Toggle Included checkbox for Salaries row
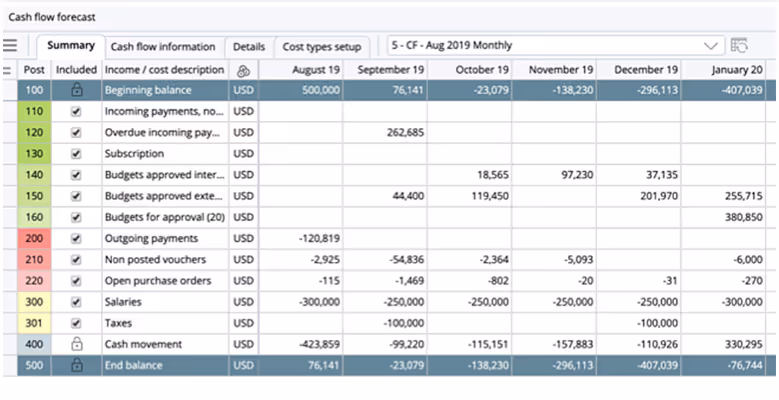This screenshot has height=400, width=779. click(x=76, y=302)
